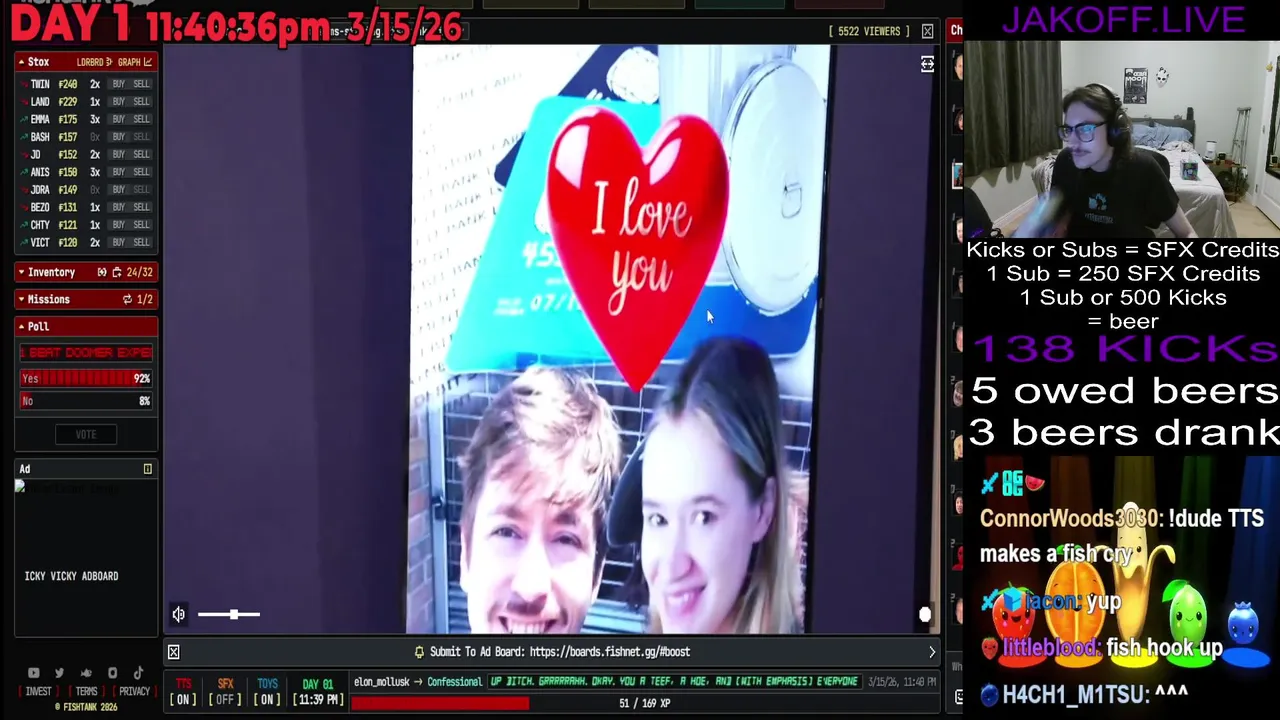Sell ANIS stock

point(141,172)
